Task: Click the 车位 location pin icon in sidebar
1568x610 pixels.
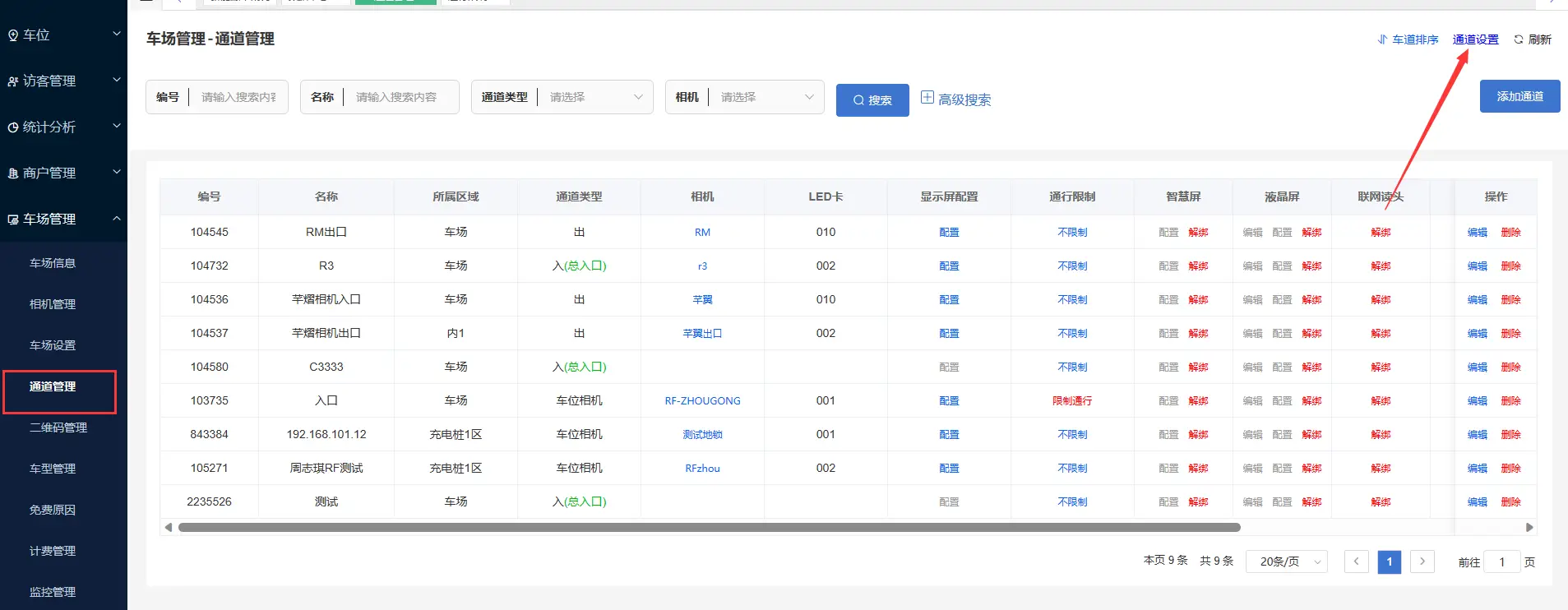Action: (13, 35)
